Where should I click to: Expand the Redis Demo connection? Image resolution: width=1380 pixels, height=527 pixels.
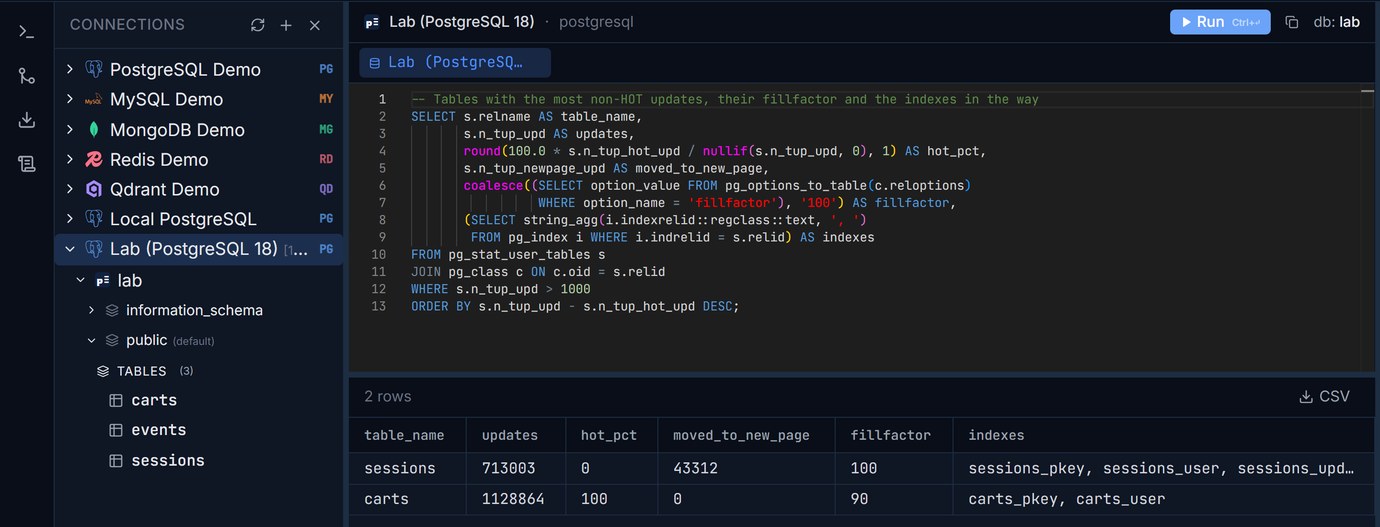70,159
